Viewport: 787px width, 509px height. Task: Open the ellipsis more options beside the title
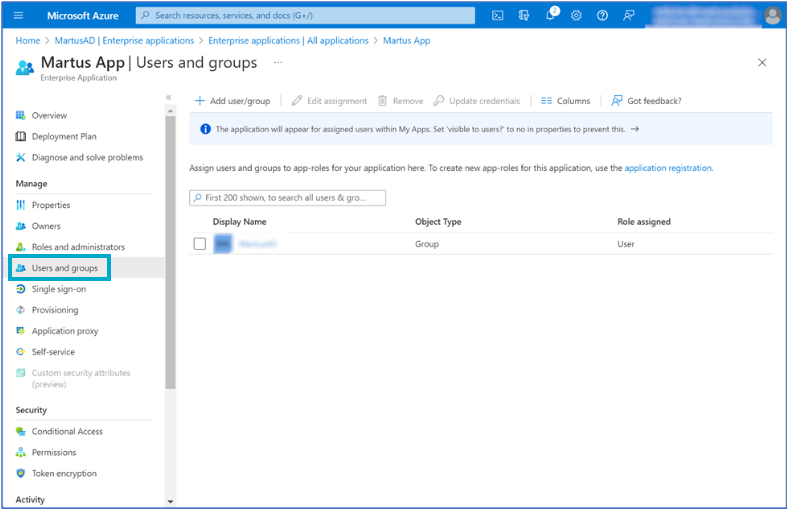click(278, 62)
